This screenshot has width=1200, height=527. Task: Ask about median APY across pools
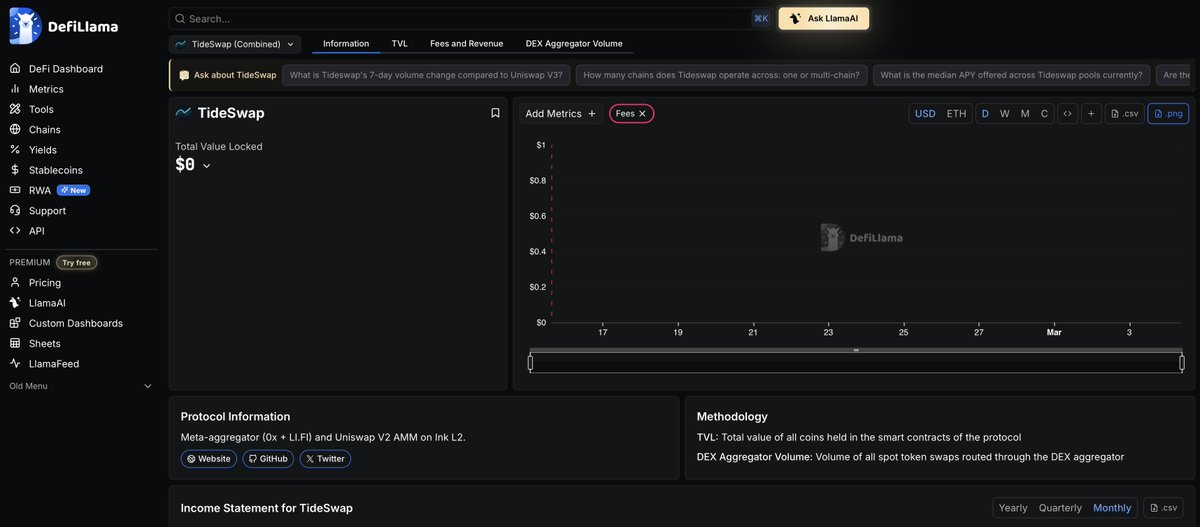click(1011, 75)
